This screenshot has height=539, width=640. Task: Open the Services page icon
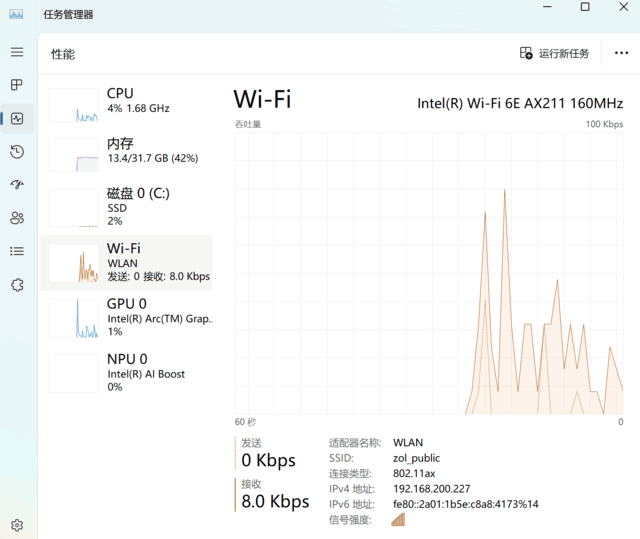tap(17, 284)
